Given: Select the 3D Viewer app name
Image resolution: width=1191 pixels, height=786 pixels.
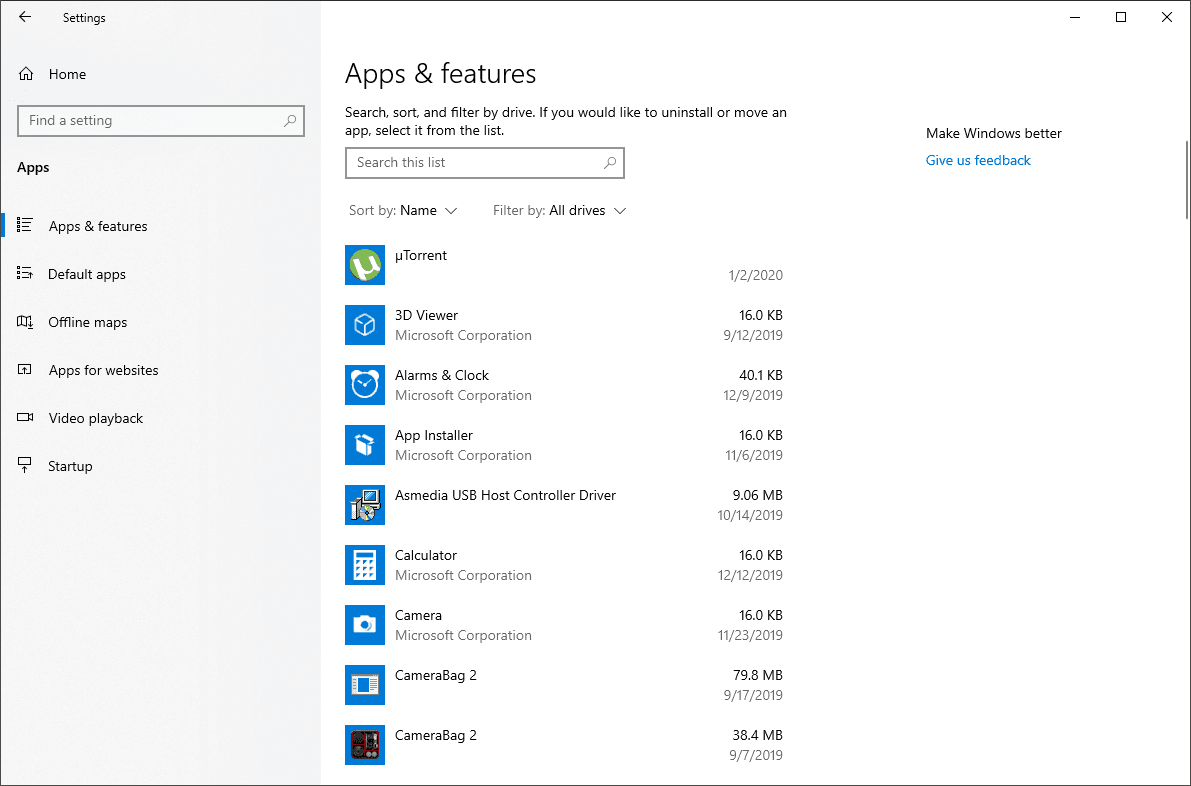Looking at the screenshot, I should (x=426, y=315).
